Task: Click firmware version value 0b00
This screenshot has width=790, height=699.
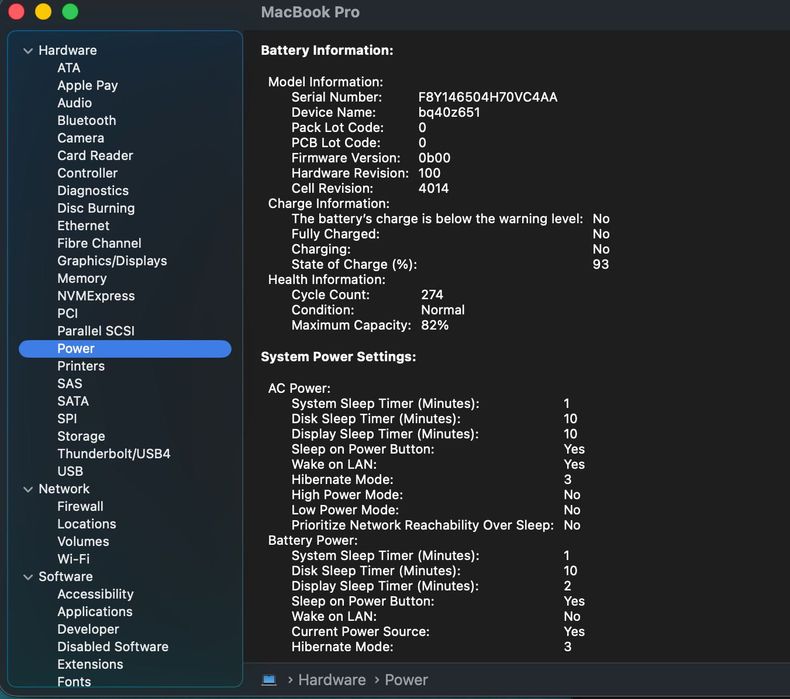Action: point(434,158)
